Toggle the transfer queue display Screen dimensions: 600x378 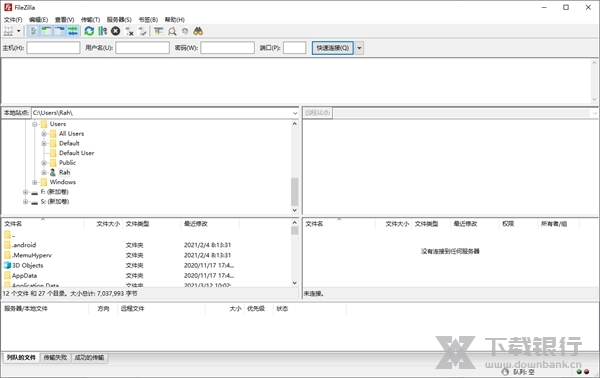[x=73, y=31]
